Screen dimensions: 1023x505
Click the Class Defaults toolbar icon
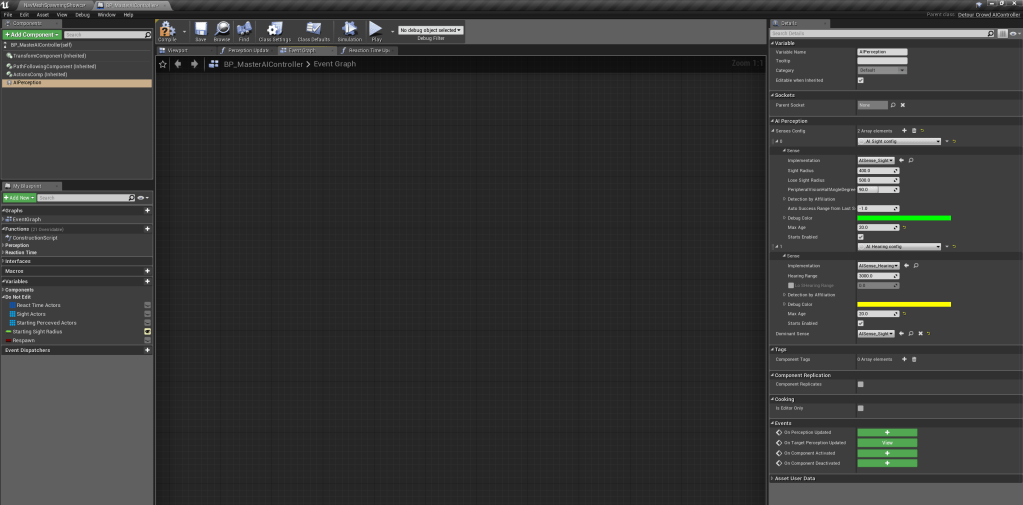click(314, 31)
